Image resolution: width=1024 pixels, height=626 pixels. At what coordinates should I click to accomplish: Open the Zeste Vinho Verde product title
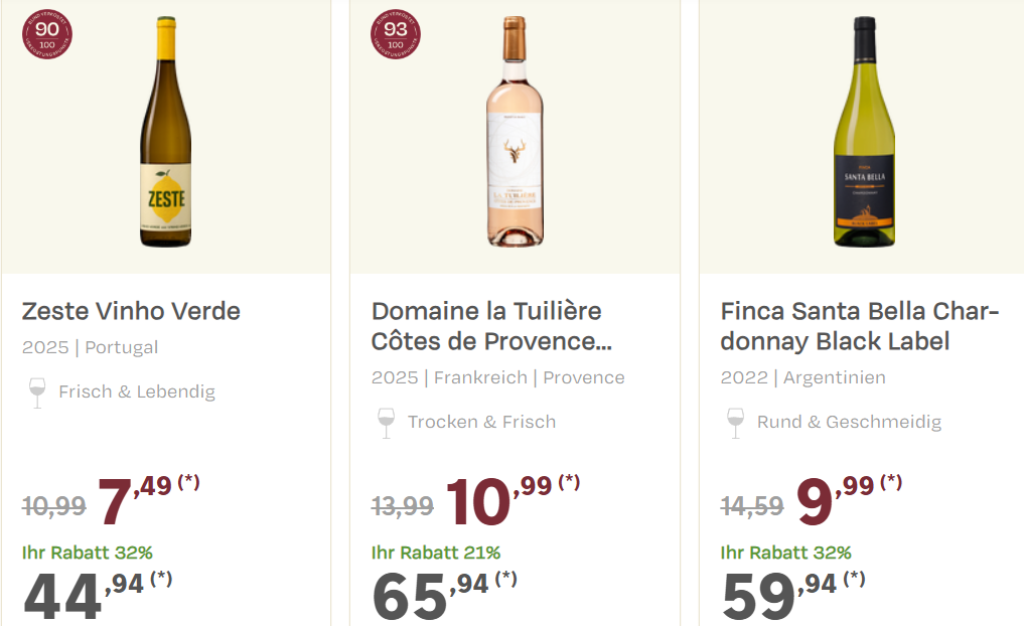point(131,311)
